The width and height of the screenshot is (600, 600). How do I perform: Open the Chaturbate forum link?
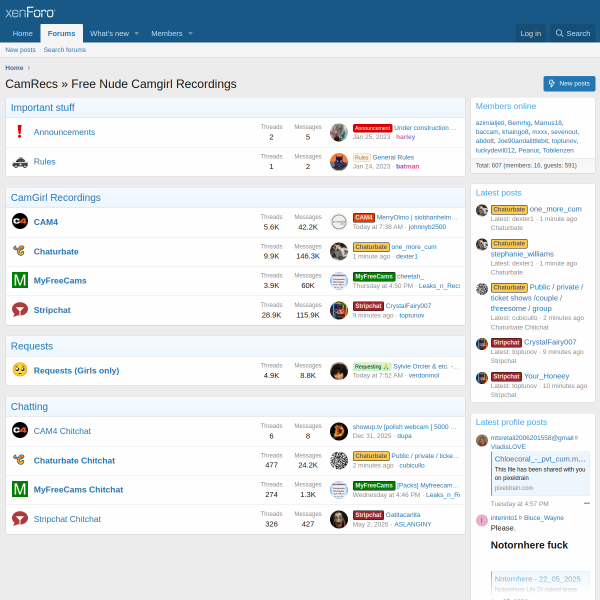[56, 251]
